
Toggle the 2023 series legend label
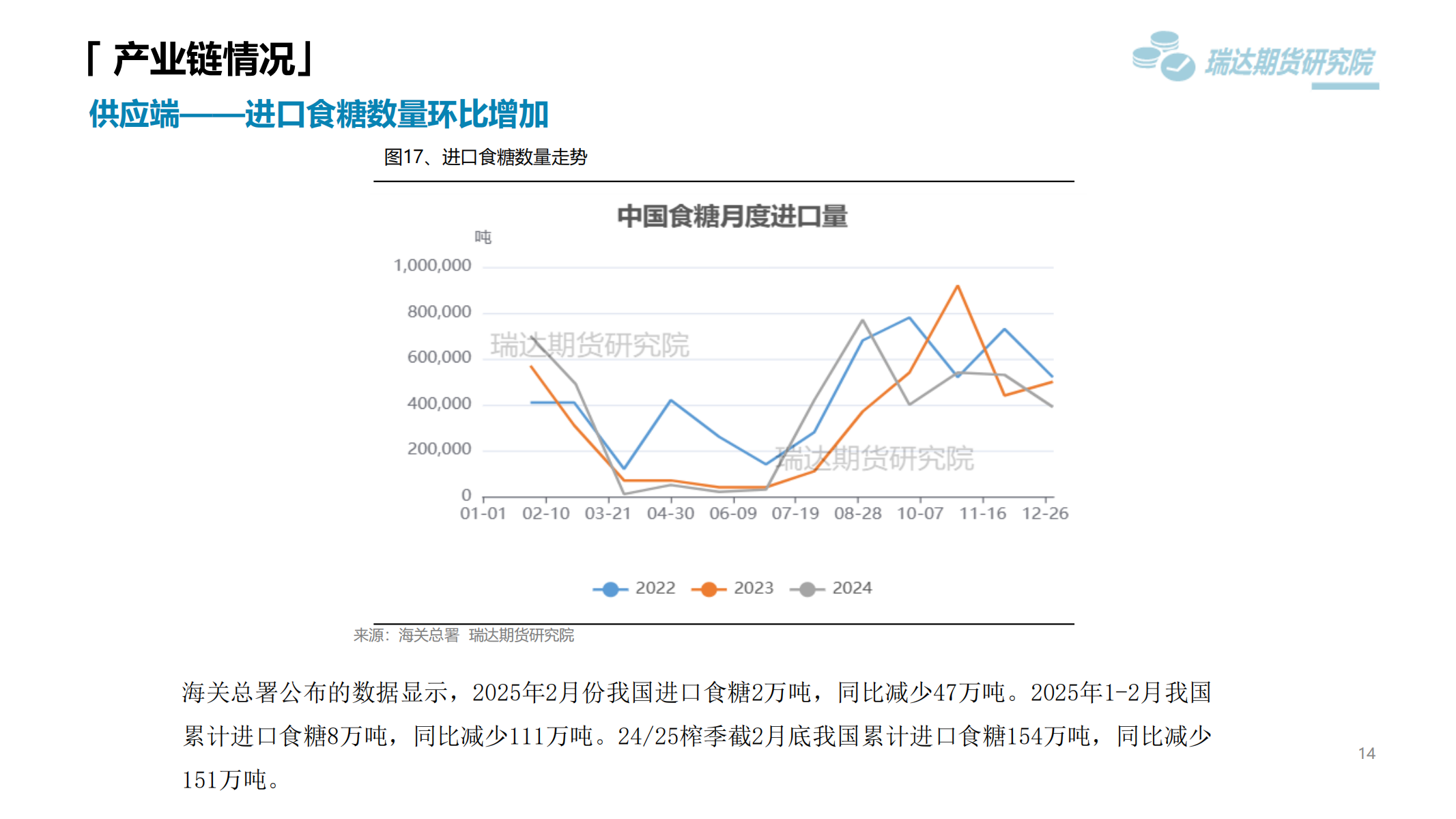click(x=753, y=588)
